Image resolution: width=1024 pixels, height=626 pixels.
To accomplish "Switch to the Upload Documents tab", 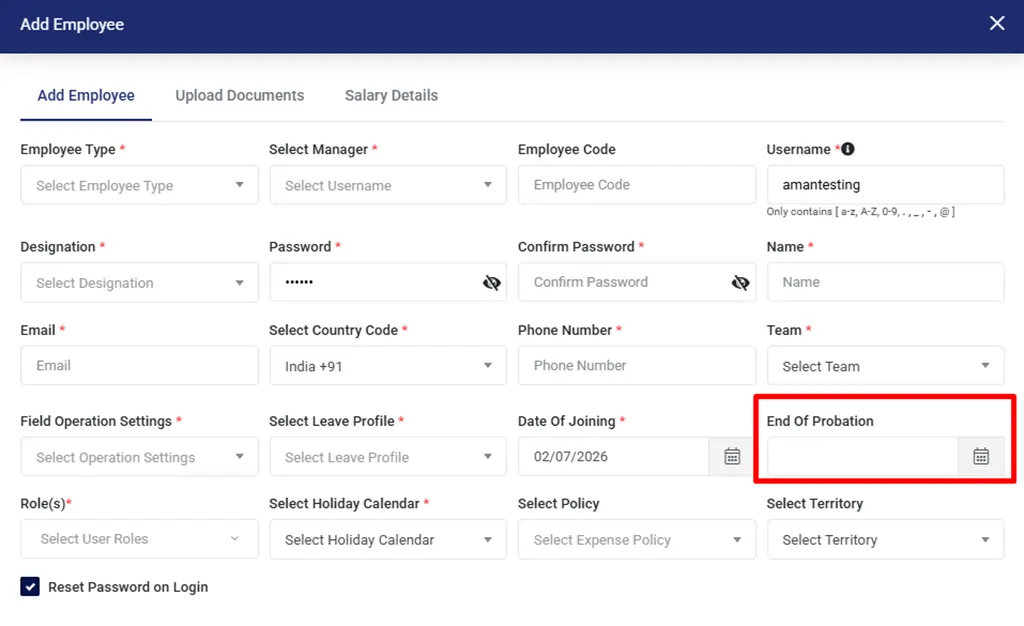I will pos(240,95).
